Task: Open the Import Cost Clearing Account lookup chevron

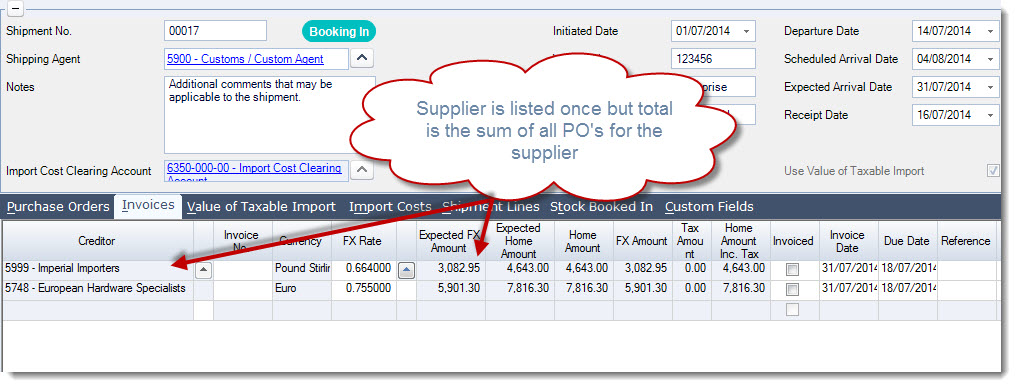Action: [362, 171]
